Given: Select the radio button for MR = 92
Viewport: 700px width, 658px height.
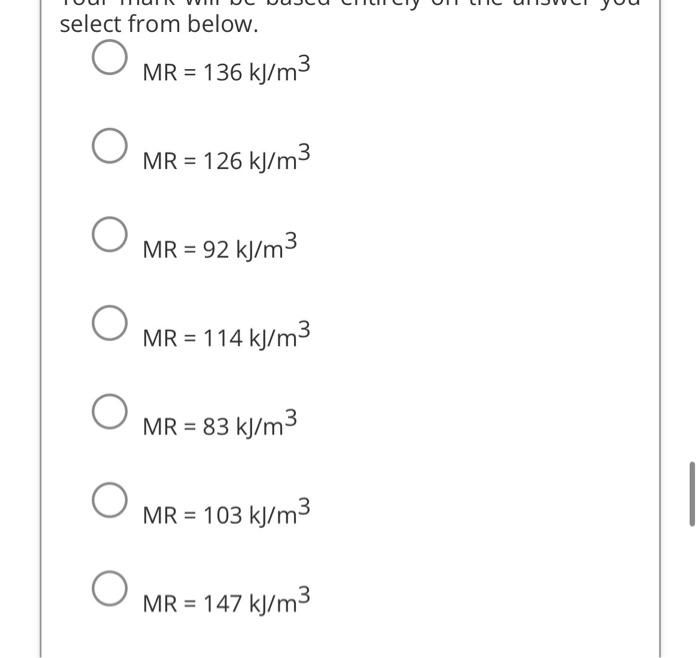Looking at the screenshot, I should [x=109, y=234].
